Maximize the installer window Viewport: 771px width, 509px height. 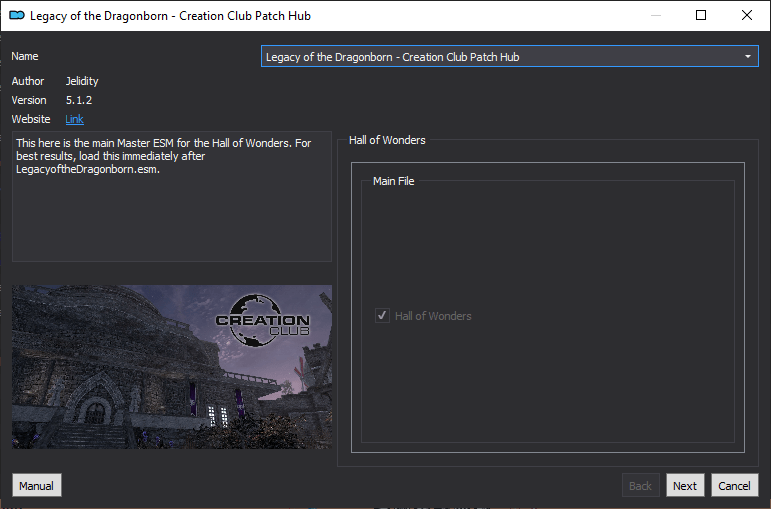click(701, 15)
